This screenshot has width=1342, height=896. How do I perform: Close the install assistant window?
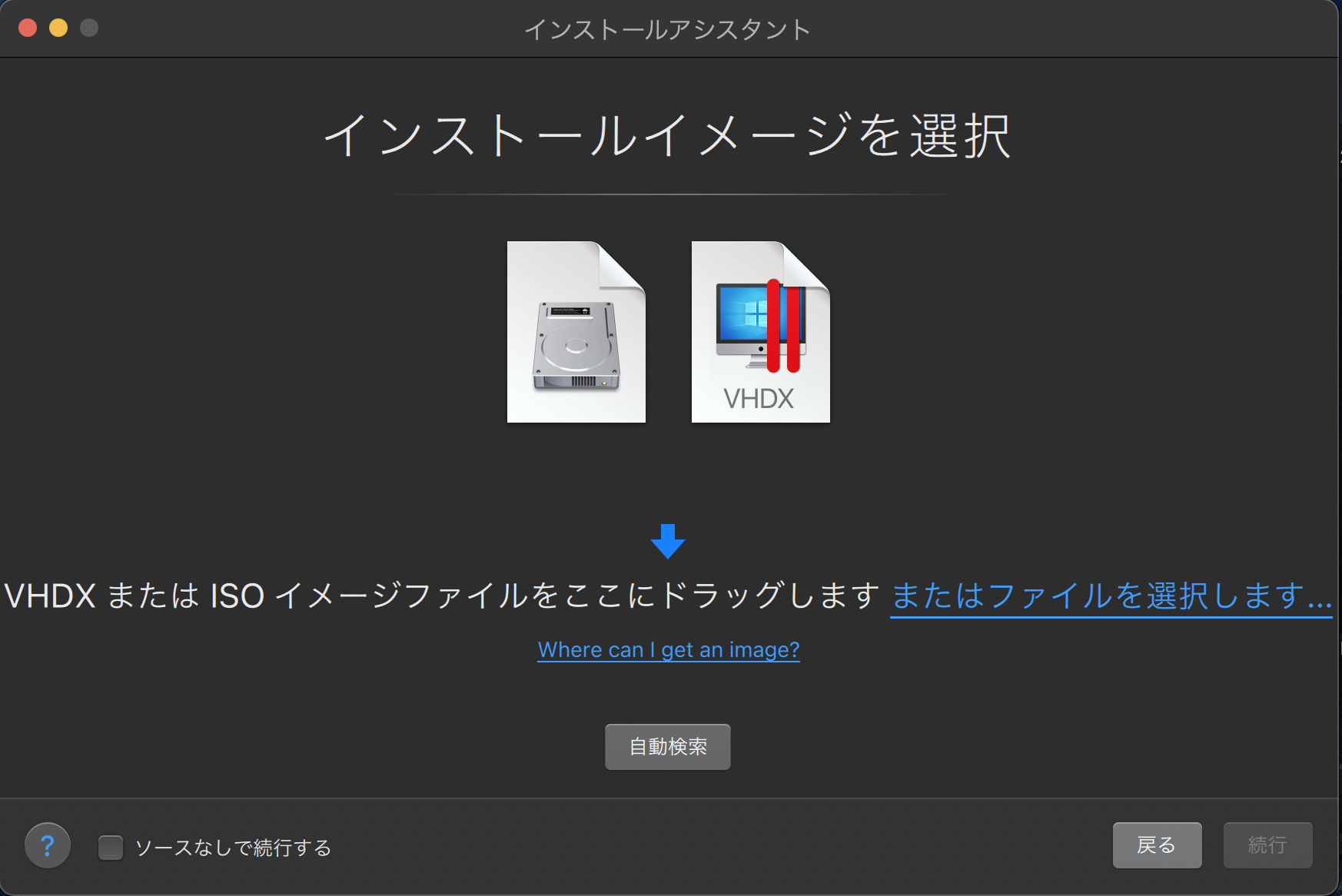(28, 28)
